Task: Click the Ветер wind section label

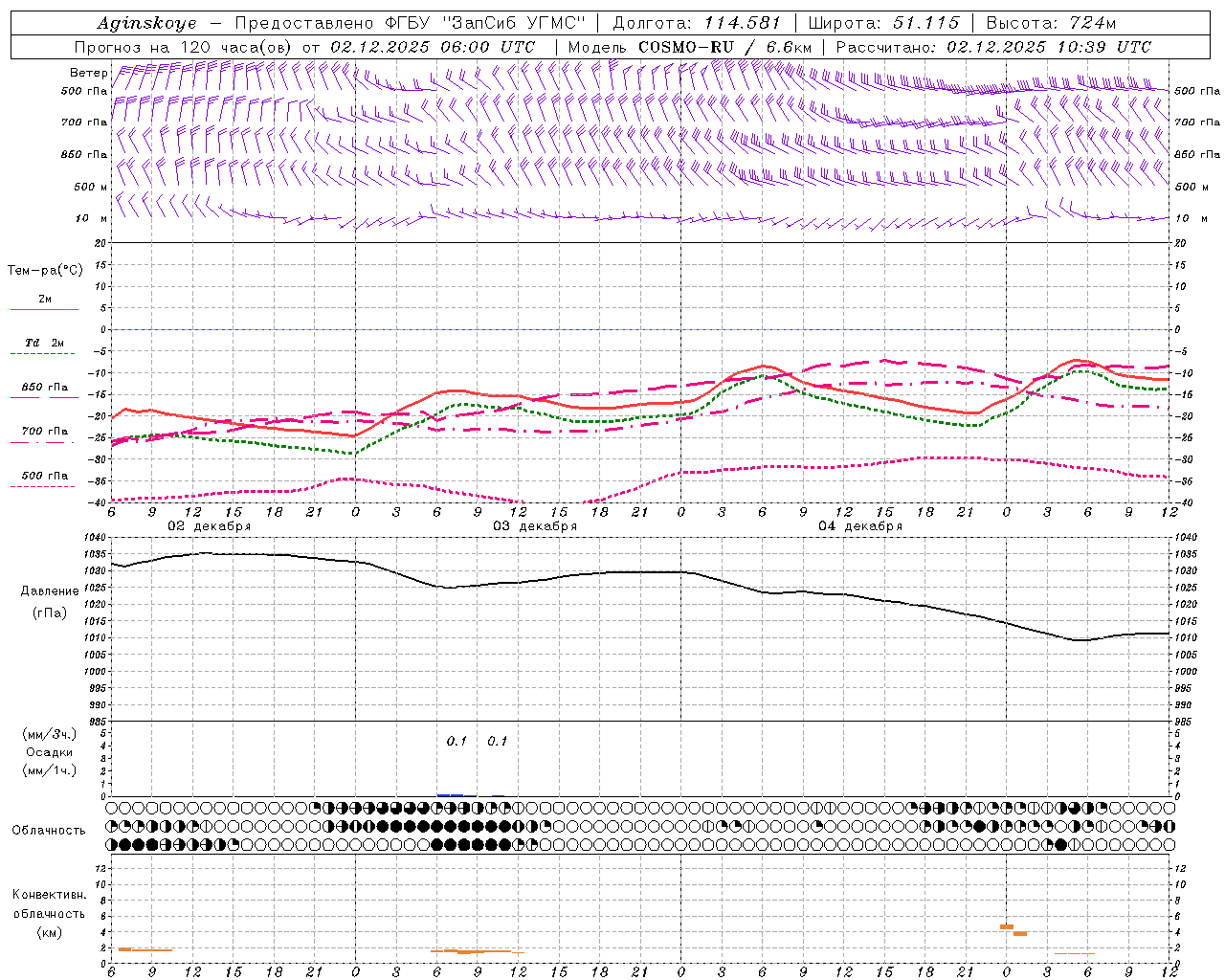Action: pos(88,73)
